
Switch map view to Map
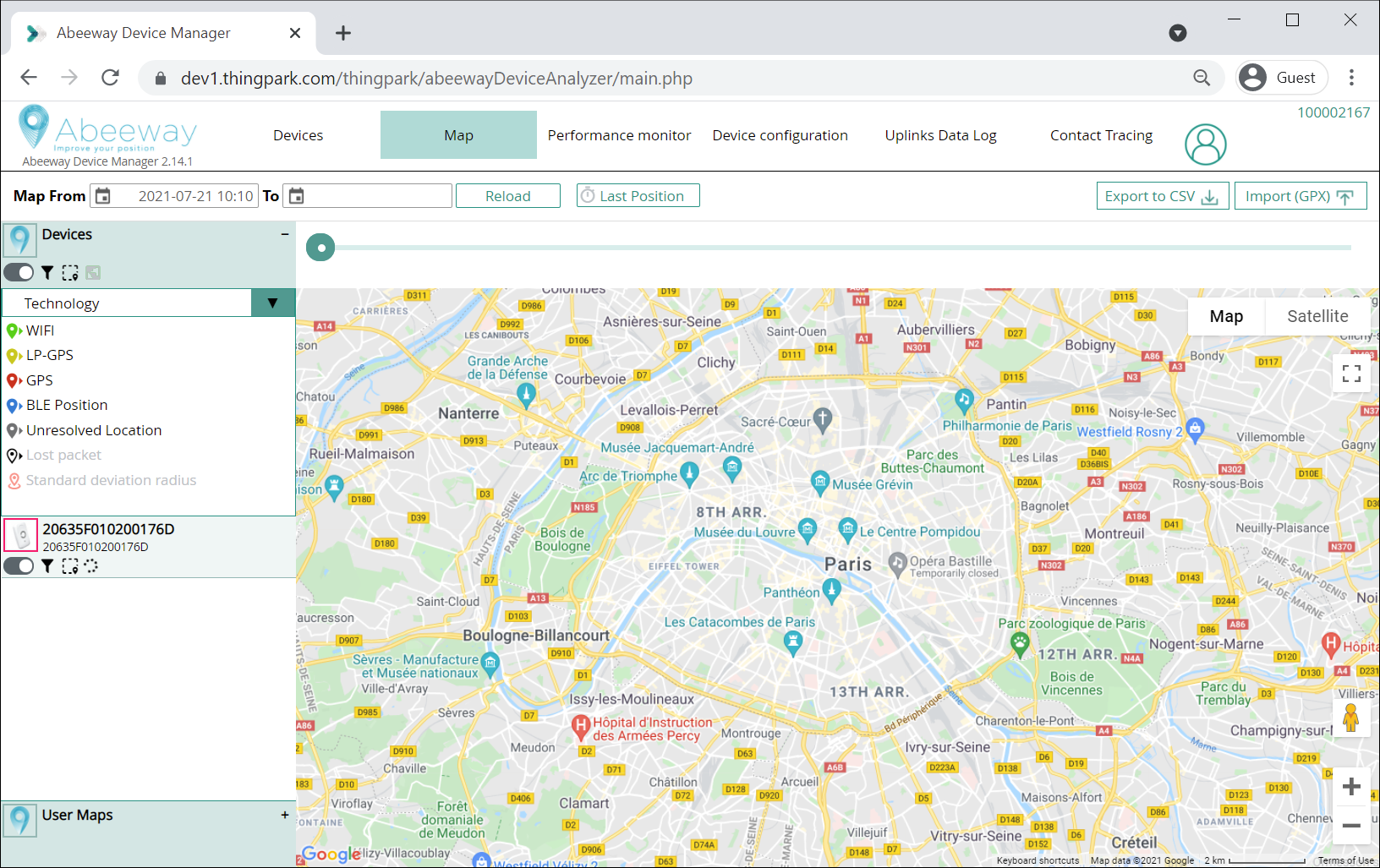click(x=1226, y=316)
